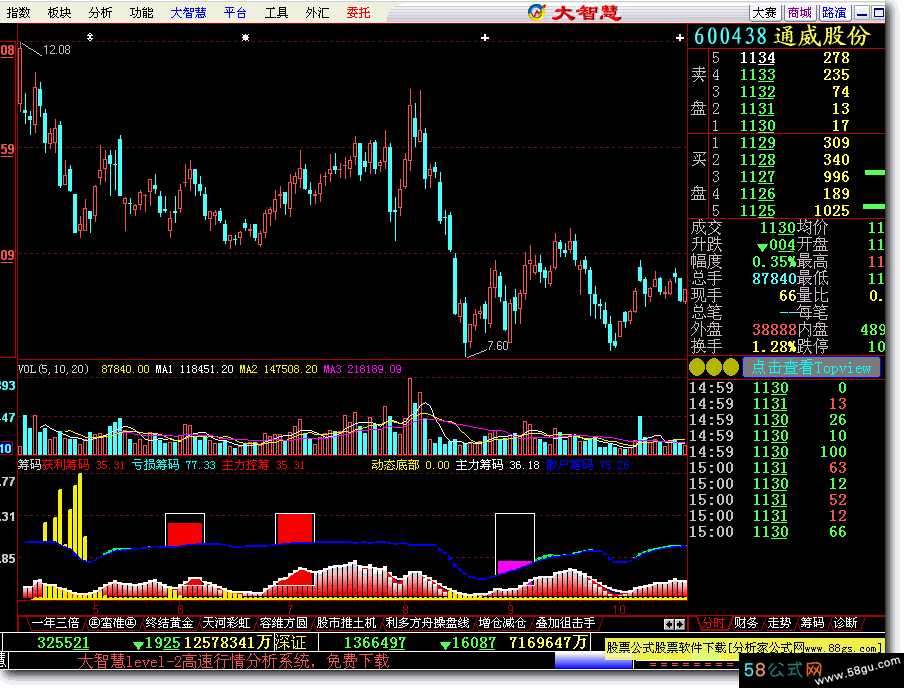Open the 外汇 menu

pyautogui.click(x=317, y=12)
